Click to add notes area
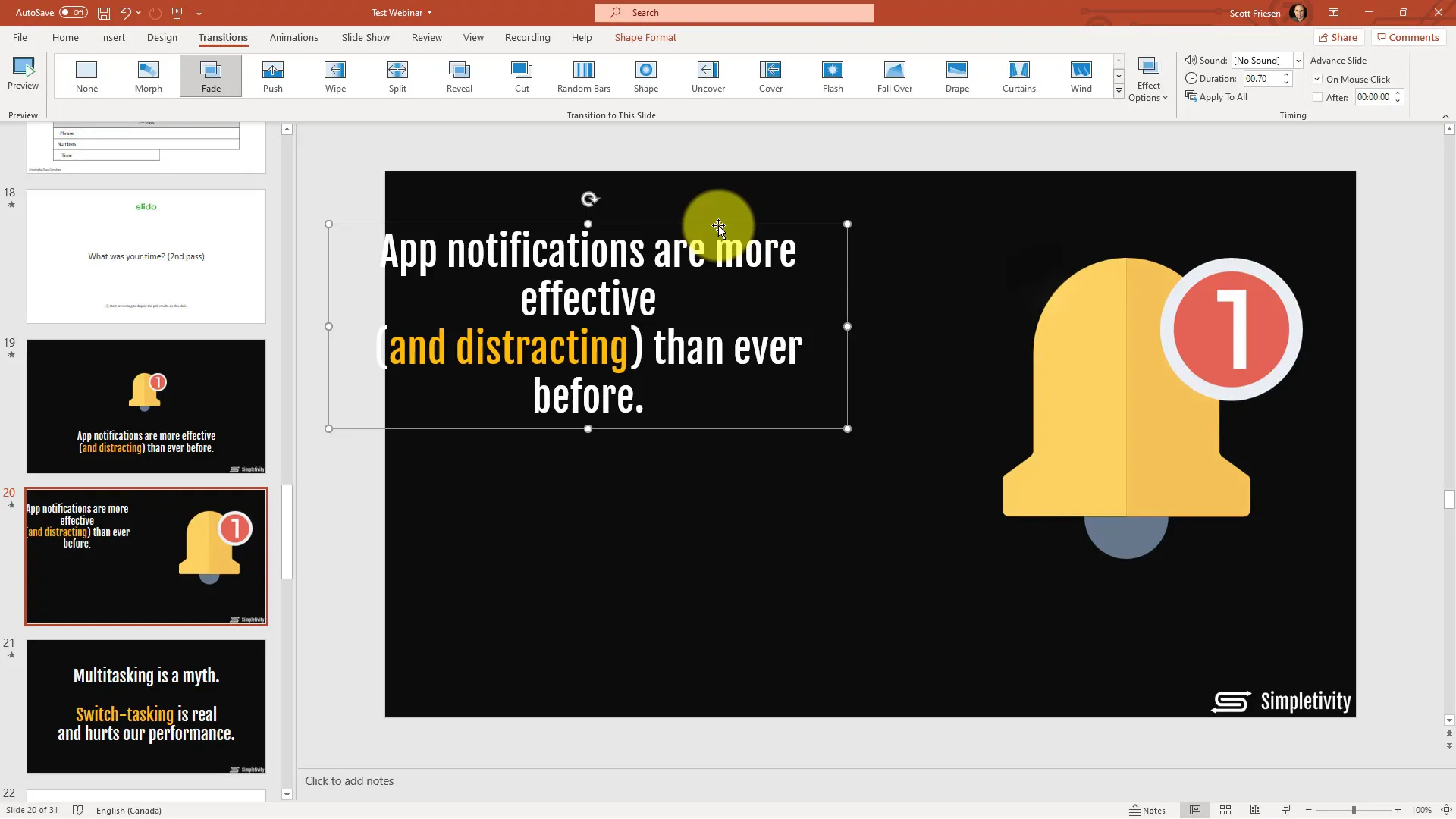 (872, 781)
